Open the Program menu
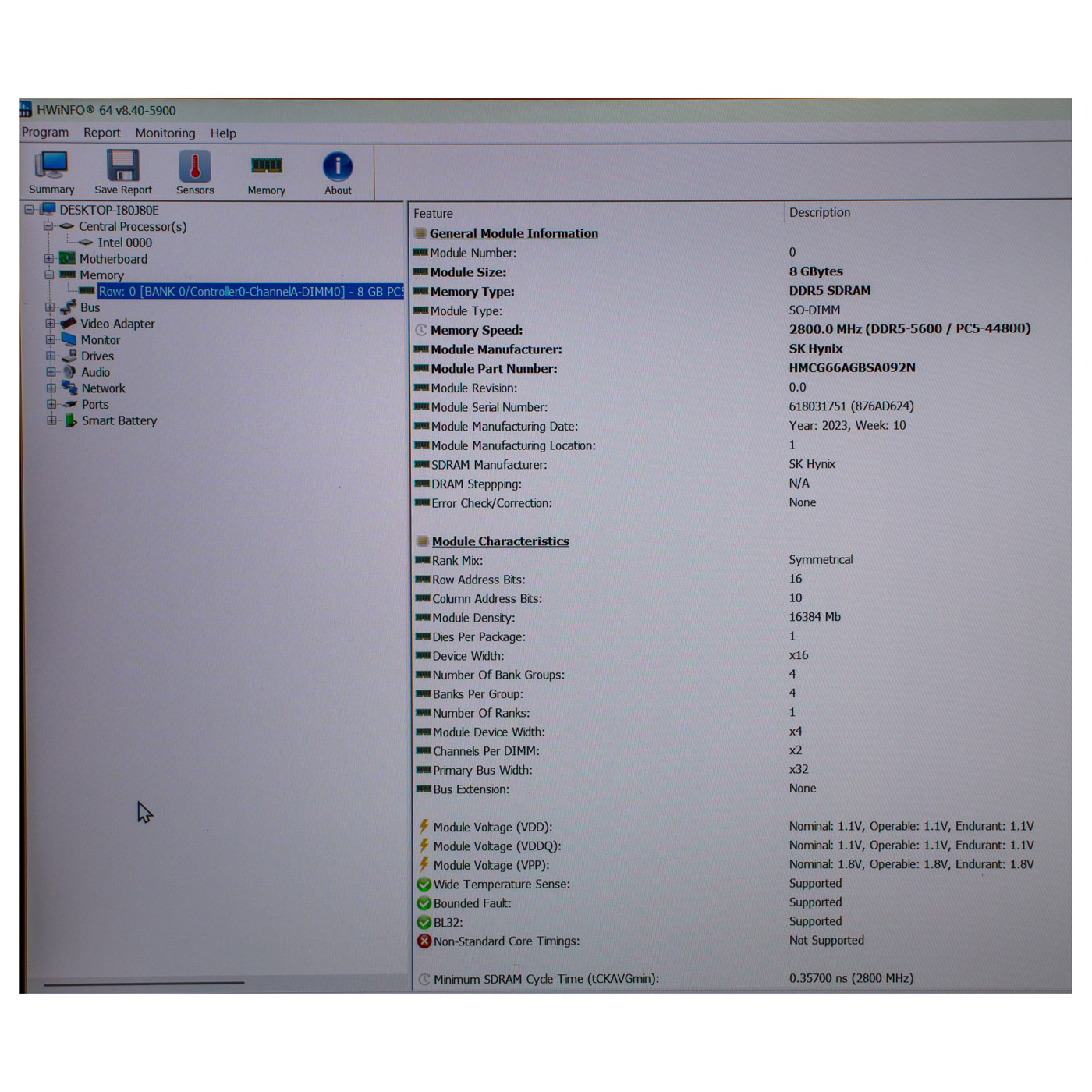Viewport: 1092px width, 1092px height. 45,133
